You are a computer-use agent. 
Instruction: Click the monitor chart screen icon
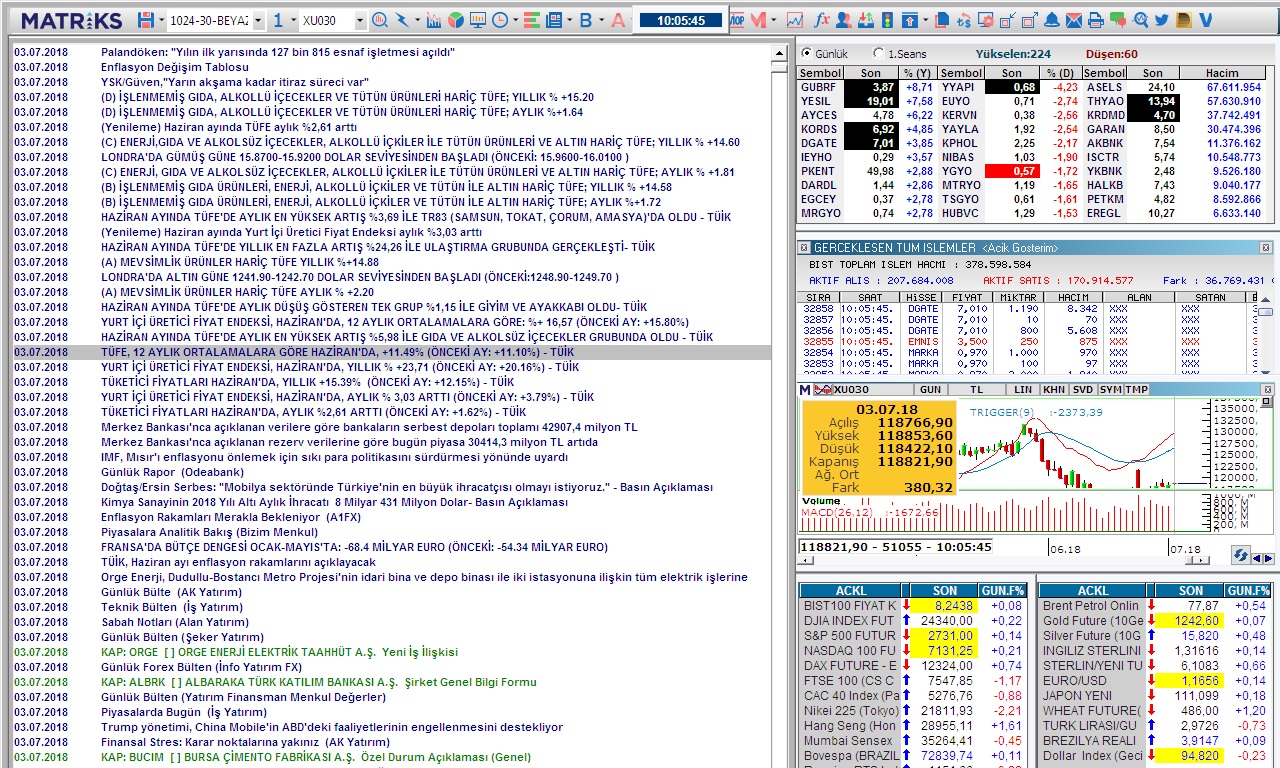[x=478, y=20]
